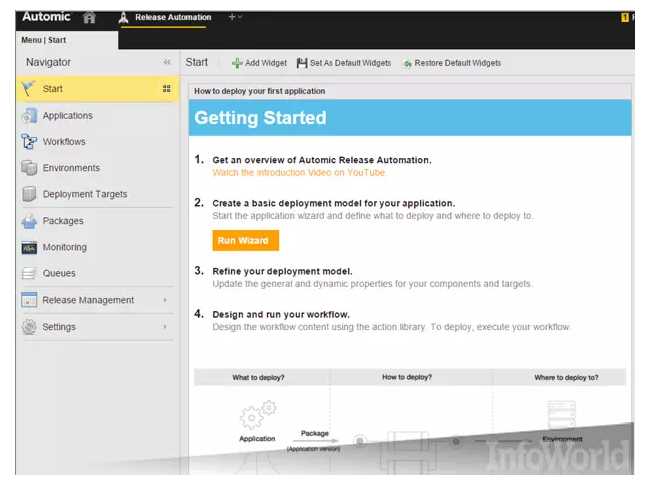Click the green Add Widget plus icon
This screenshot has height=486, width=653.
click(237, 63)
